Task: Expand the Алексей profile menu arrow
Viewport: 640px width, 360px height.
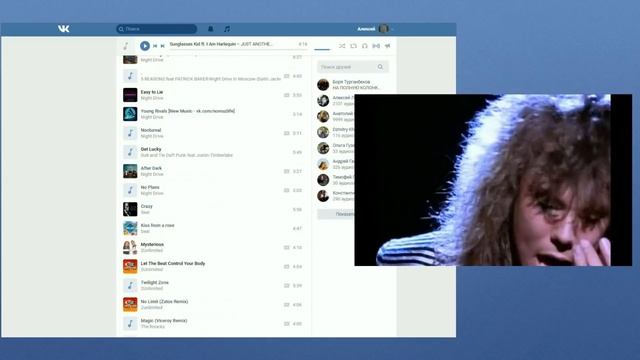Action: [x=392, y=29]
